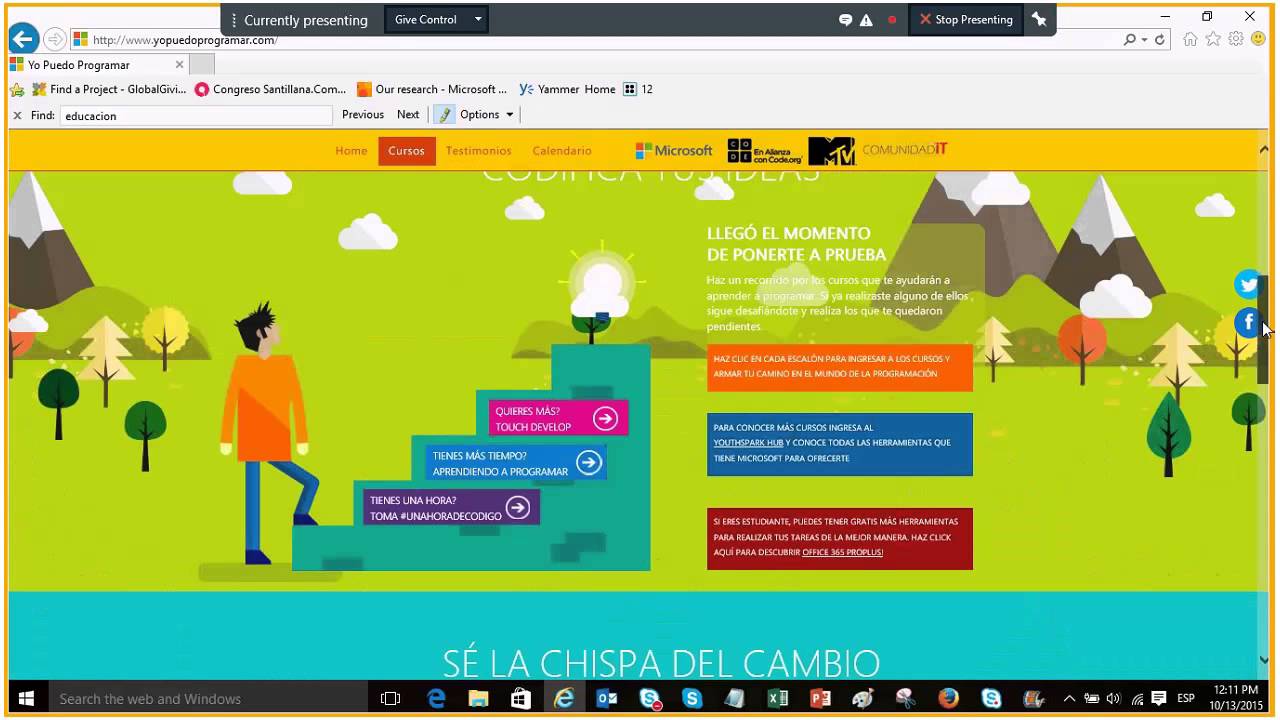Open PowerPoint from the taskbar
1280x720 pixels.
(x=820, y=699)
